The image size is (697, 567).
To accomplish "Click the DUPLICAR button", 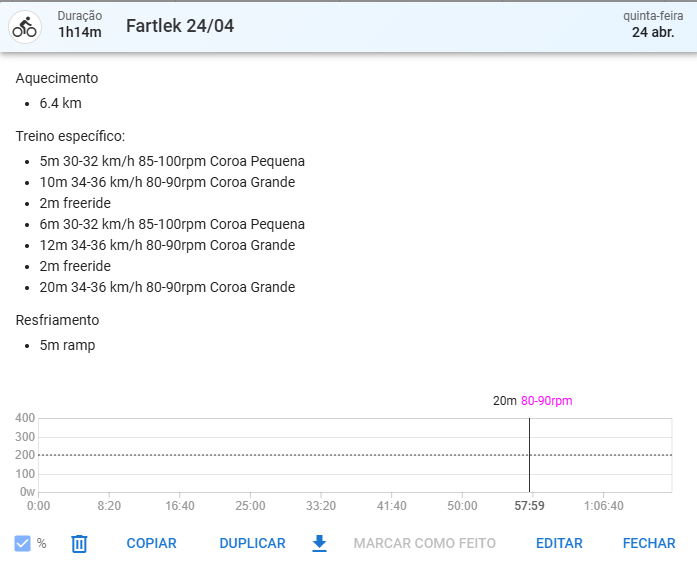I will (252, 543).
